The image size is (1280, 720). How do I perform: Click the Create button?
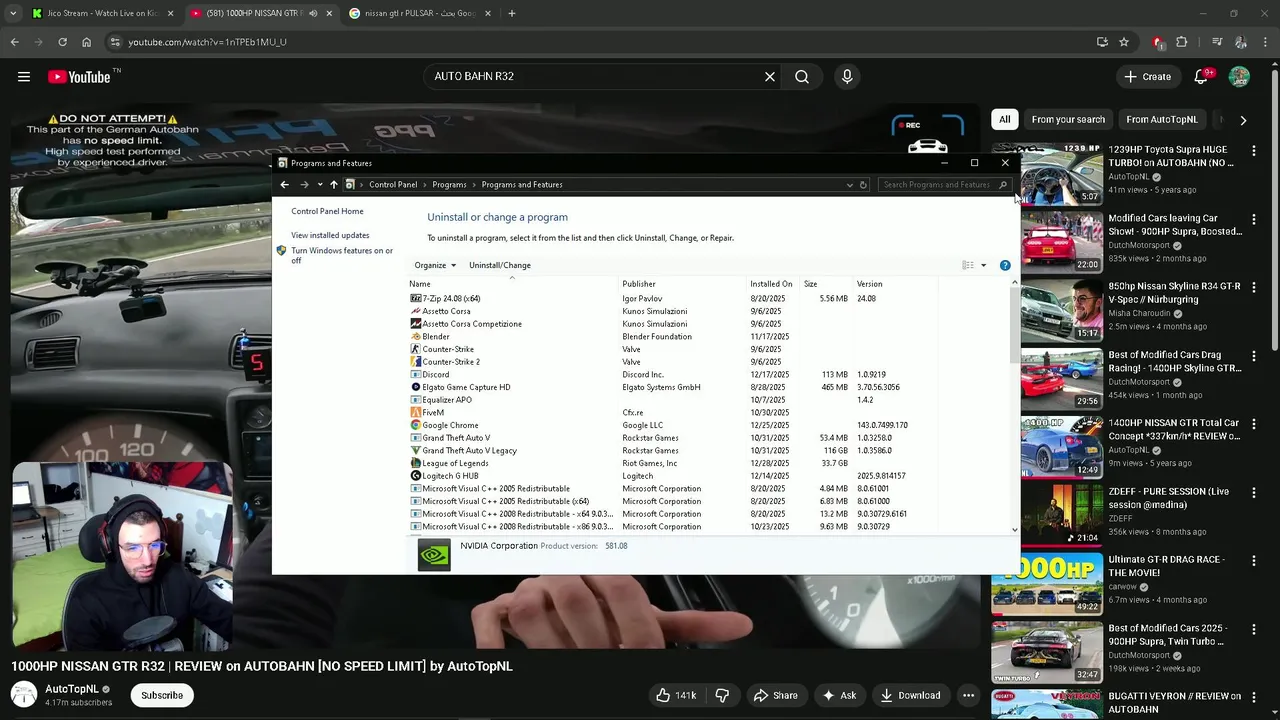click(1147, 77)
